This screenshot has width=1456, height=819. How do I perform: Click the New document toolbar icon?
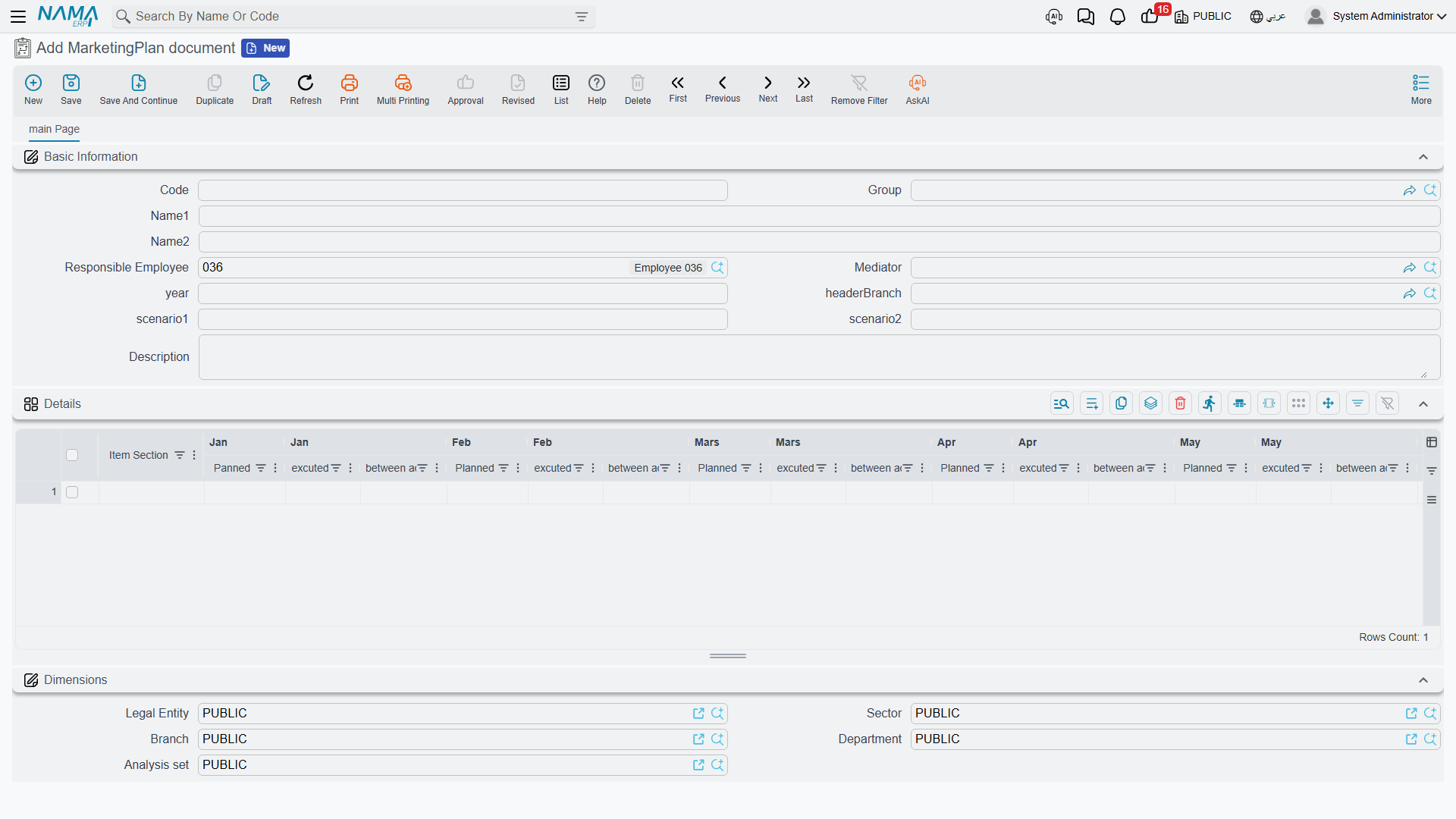[33, 83]
